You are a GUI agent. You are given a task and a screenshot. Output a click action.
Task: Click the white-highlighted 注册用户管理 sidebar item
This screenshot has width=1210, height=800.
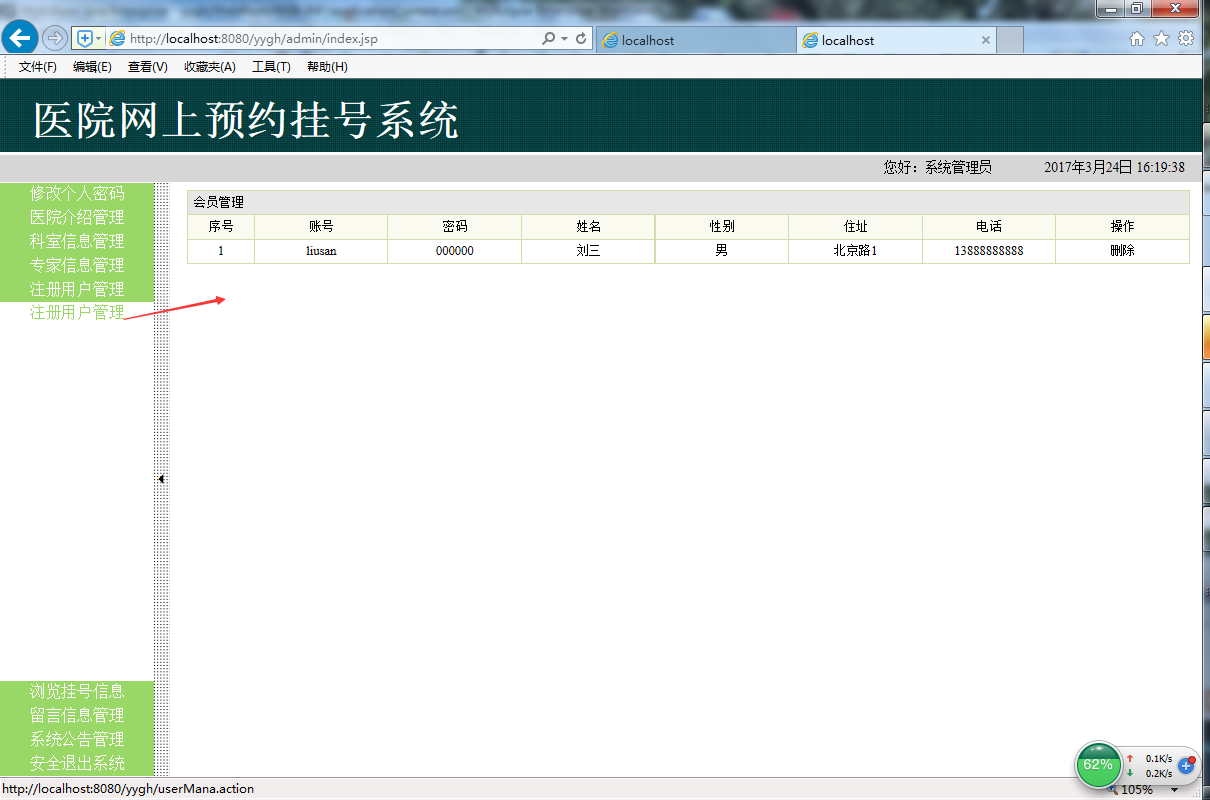[77, 313]
